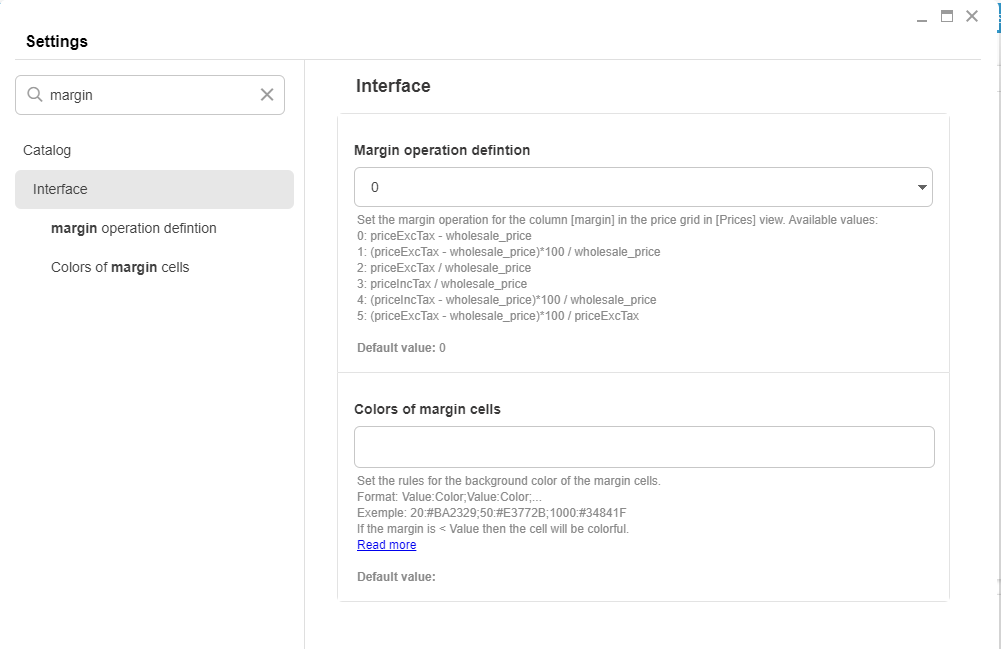Image resolution: width=1001 pixels, height=649 pixels.
Task: Focus the margin search field
Action: 150,95
